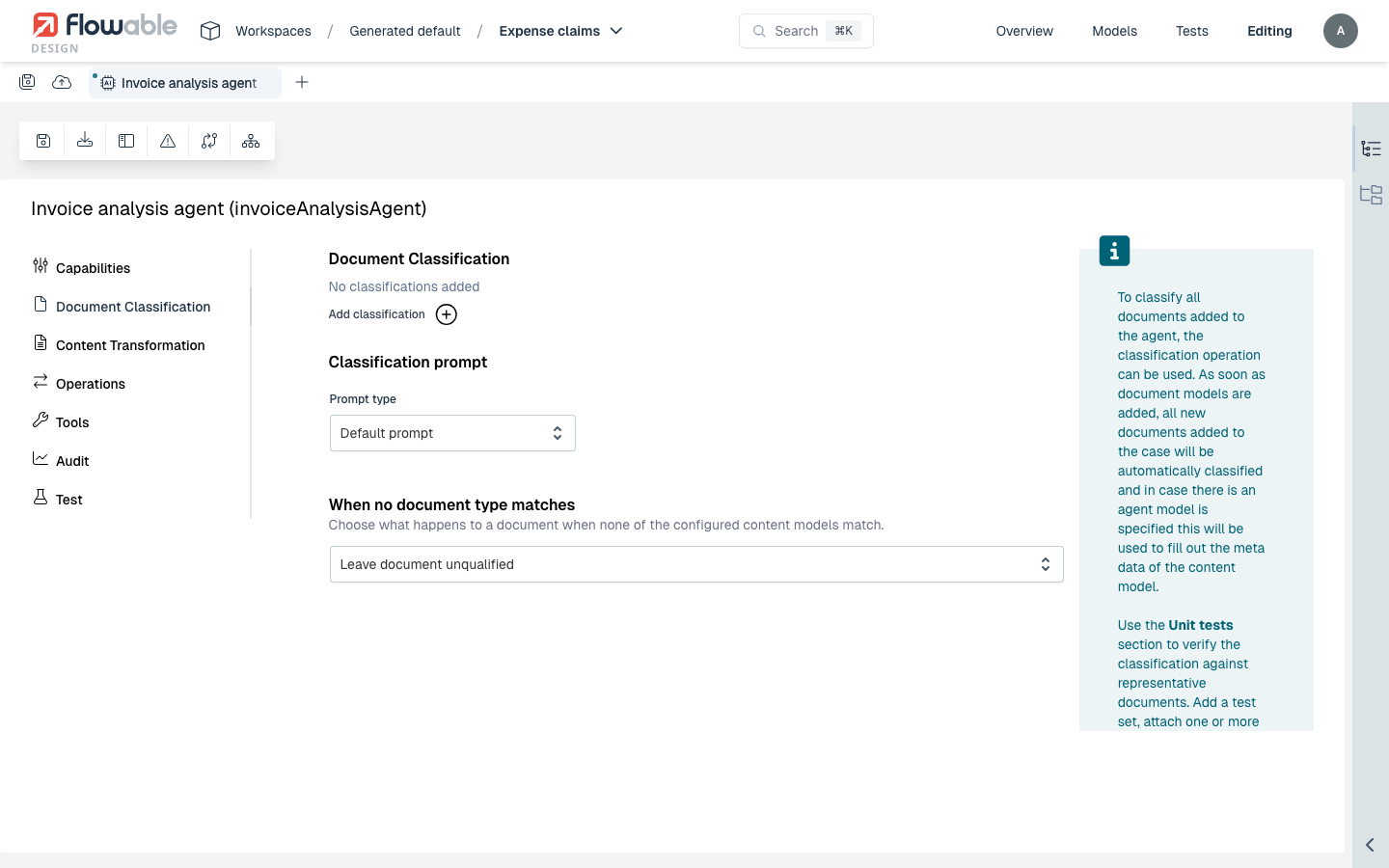The image size is (1389, 868).
Task: Click the Operations arrows icon
Action: (41, 381)
